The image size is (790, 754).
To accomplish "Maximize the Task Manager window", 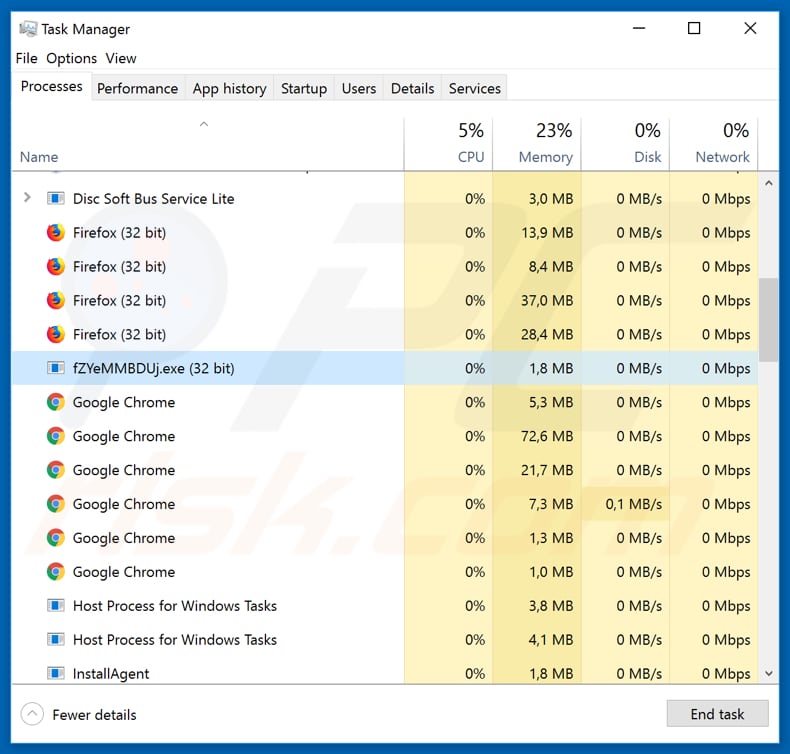I will pyautogui.click(x=694, y=28).
